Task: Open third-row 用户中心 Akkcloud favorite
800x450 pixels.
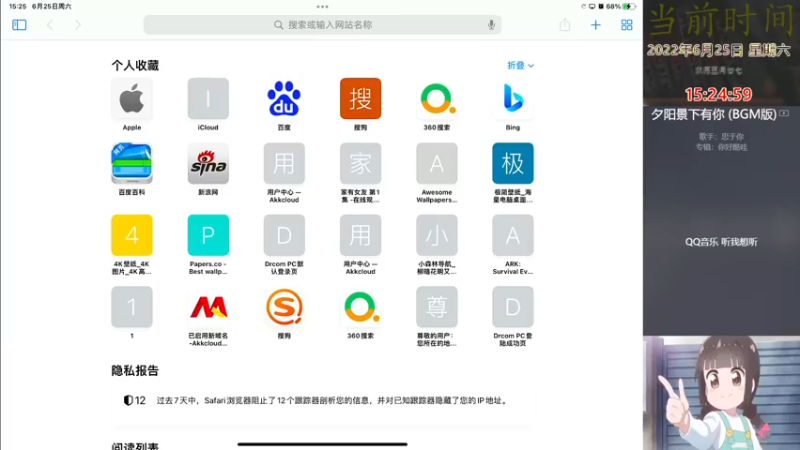Action: point(360,244)
